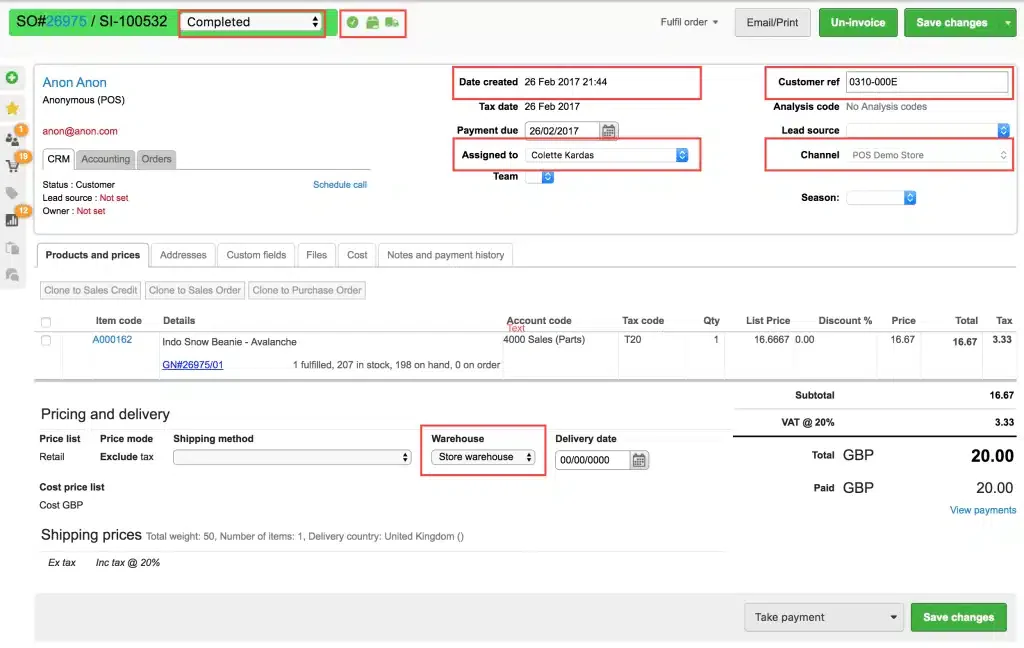Click the Inc tax @ 20% label
The image size is (1024, 648).
(127, 562)
